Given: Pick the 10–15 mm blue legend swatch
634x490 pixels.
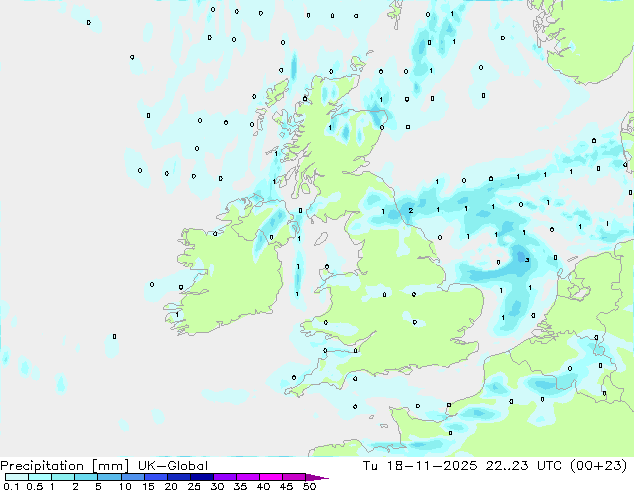Looking at the screenshot, I should (x=132, y=477).
